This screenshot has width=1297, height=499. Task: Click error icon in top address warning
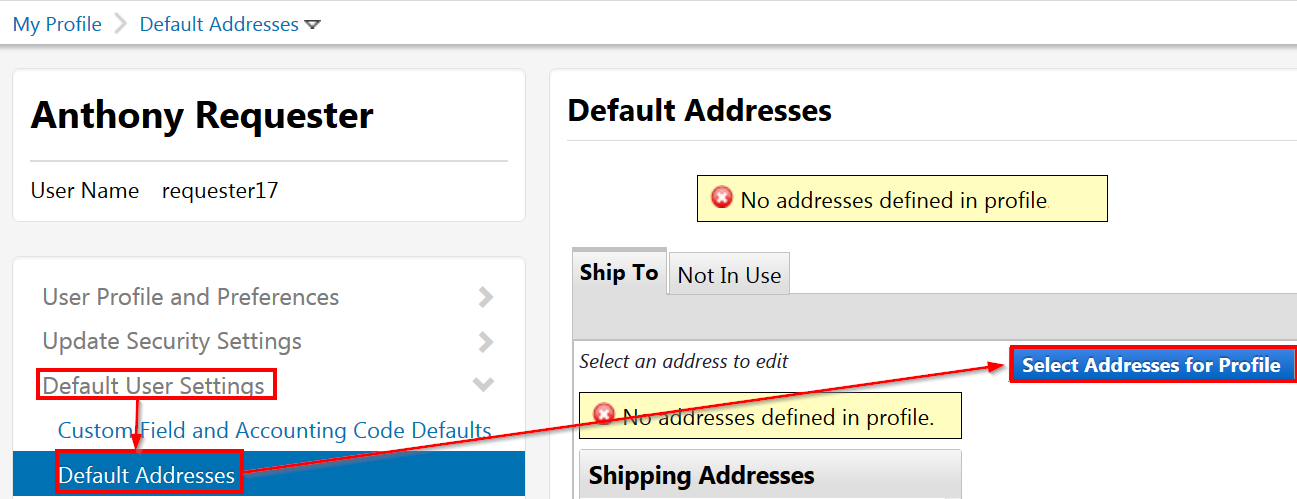click(721, 198)
